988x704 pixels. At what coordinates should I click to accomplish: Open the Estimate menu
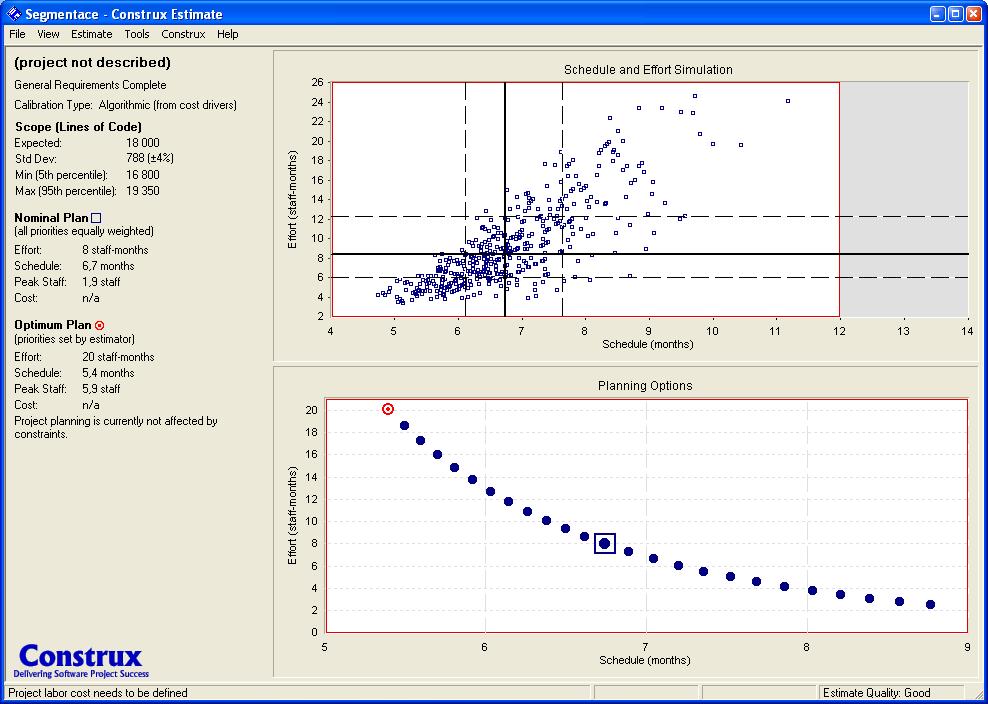[91, 34]
